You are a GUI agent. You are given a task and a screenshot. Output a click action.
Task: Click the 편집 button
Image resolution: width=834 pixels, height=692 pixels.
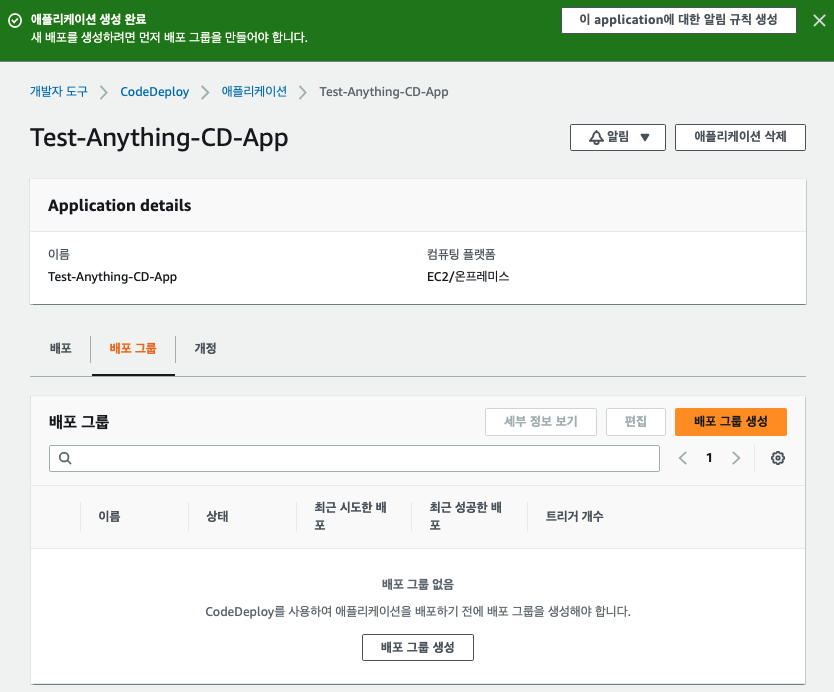click(x=636, y=422)
